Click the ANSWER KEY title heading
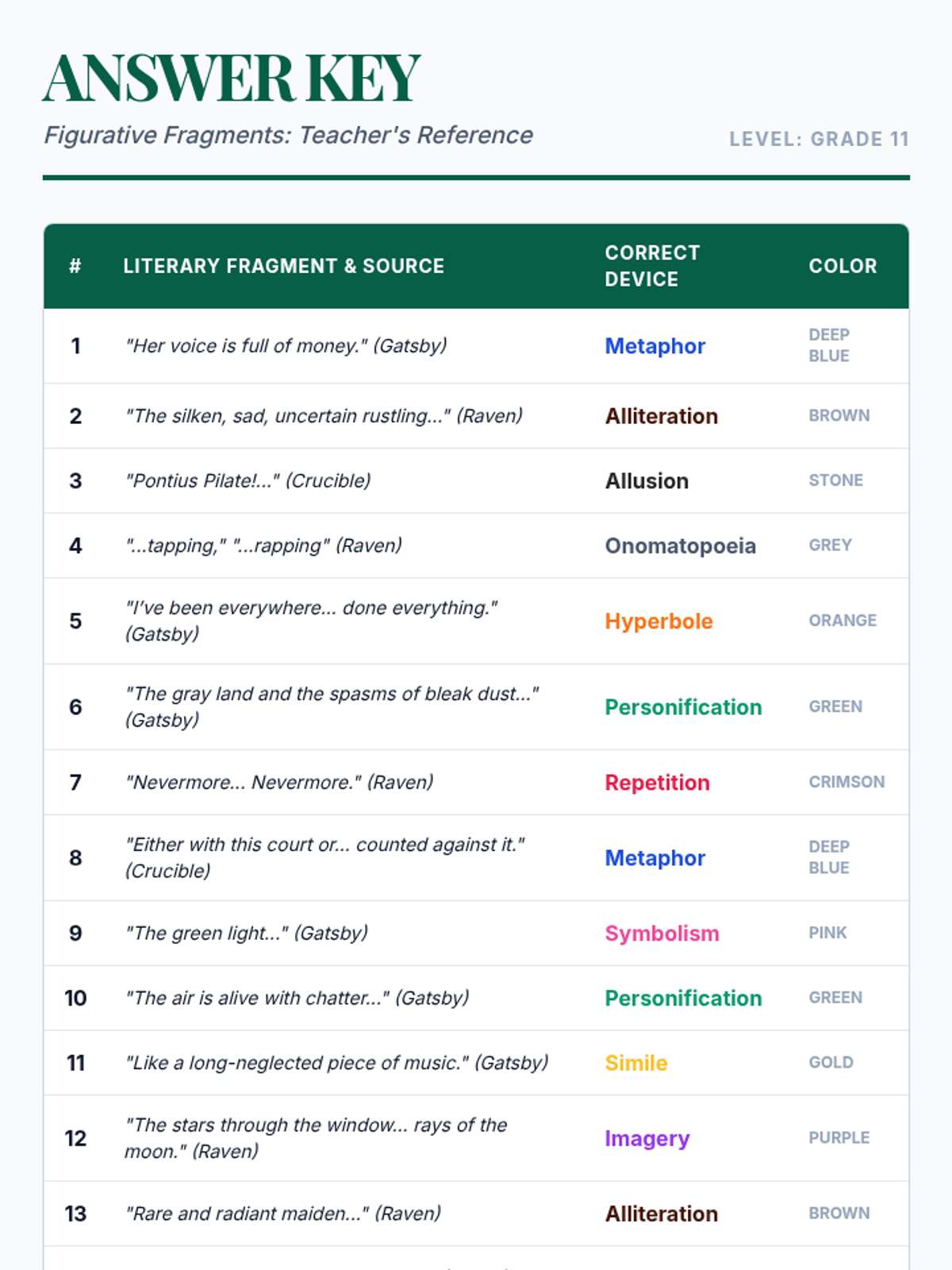Viewport: 952px width, 1270px height. coord(231,78)
